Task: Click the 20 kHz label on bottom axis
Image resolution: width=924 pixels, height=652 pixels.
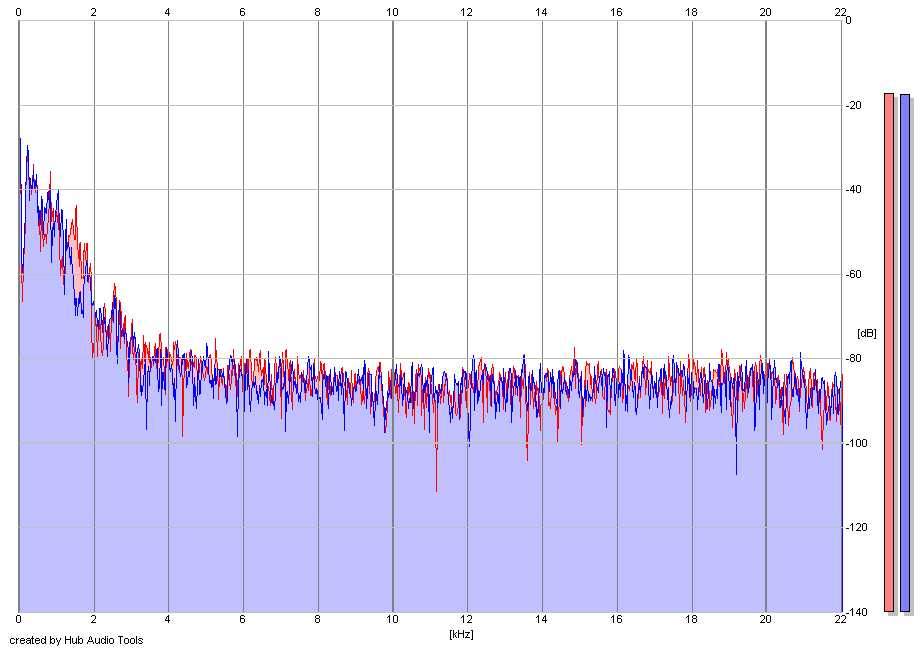Action: click(x=765, y=620)
